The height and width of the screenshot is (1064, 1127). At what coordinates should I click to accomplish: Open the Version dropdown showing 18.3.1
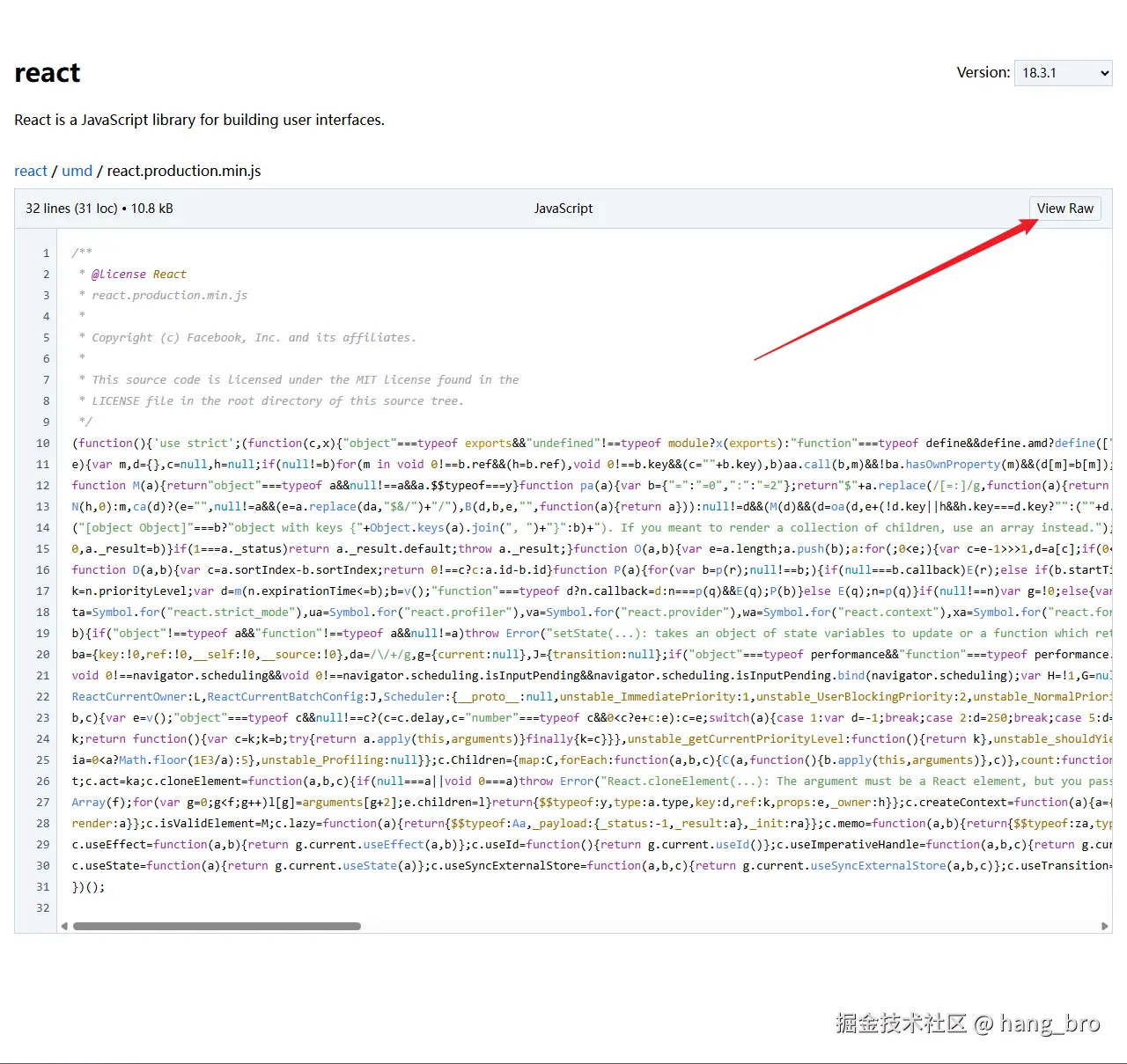[1064, 73]
